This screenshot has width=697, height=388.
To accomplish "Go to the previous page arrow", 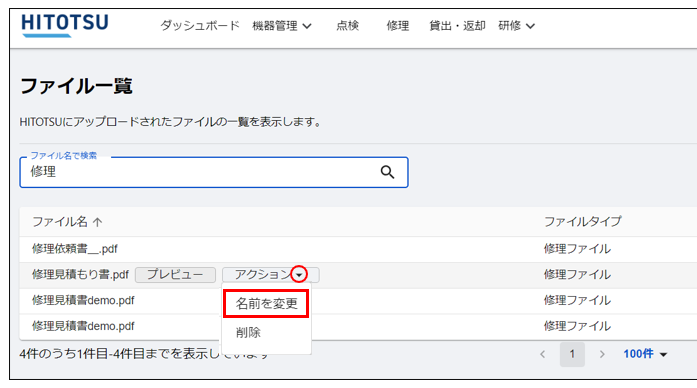I will click(542, 354).
